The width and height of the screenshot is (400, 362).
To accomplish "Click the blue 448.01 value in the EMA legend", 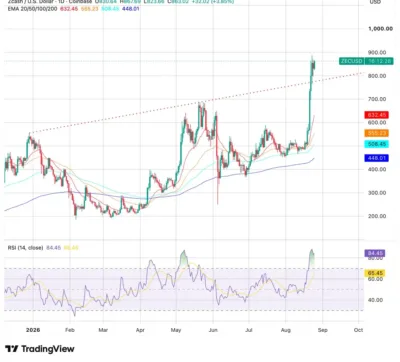I will pos(131,9).
